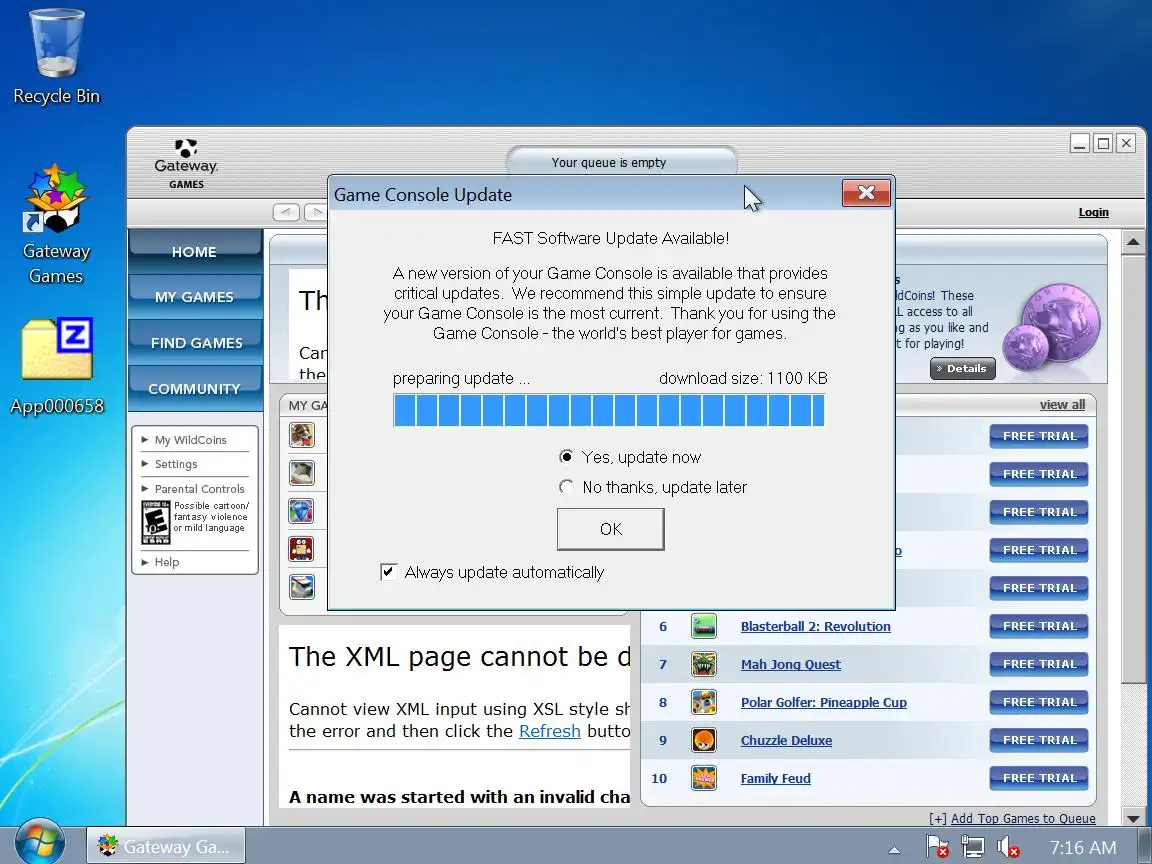Uncheck 'Always update automatically' checkbox
The image size is (1152, 864).
point(389,572)
